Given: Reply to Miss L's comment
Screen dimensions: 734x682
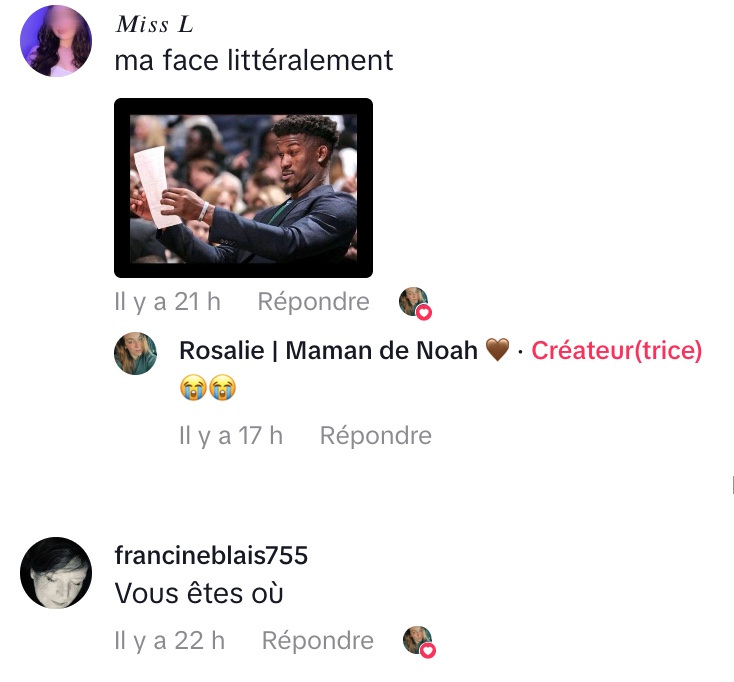Looking at the screenshot, I should (x=314, y=301).
